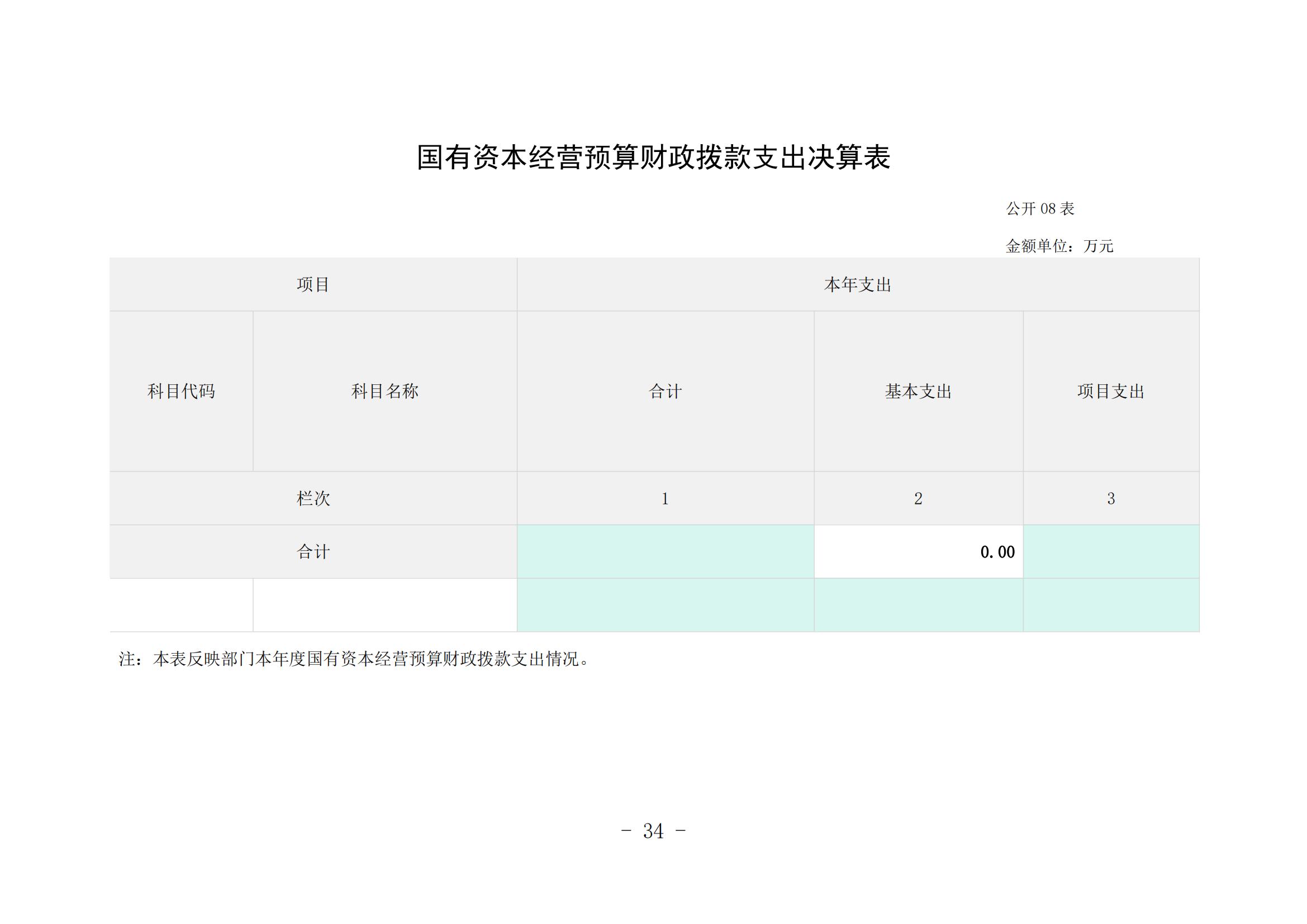
Task: Select the text 公开 08 表
Action: tap(1040, 209)
